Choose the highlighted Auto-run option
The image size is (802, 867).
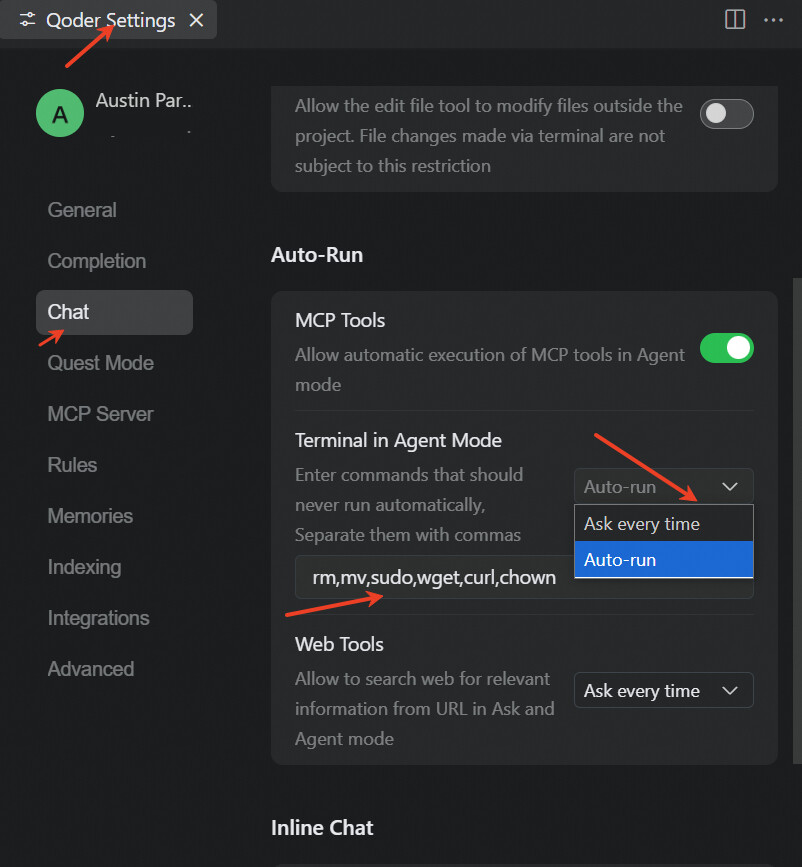(663, 560)
